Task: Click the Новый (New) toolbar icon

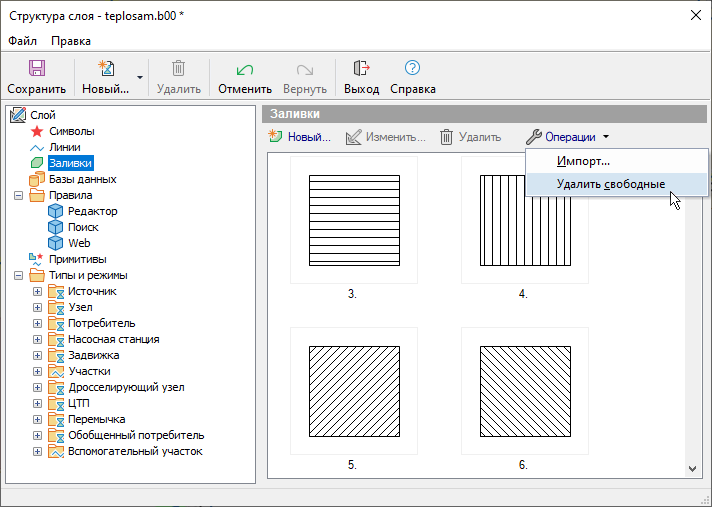Action: pyautogui.click(x=105, y=69)
